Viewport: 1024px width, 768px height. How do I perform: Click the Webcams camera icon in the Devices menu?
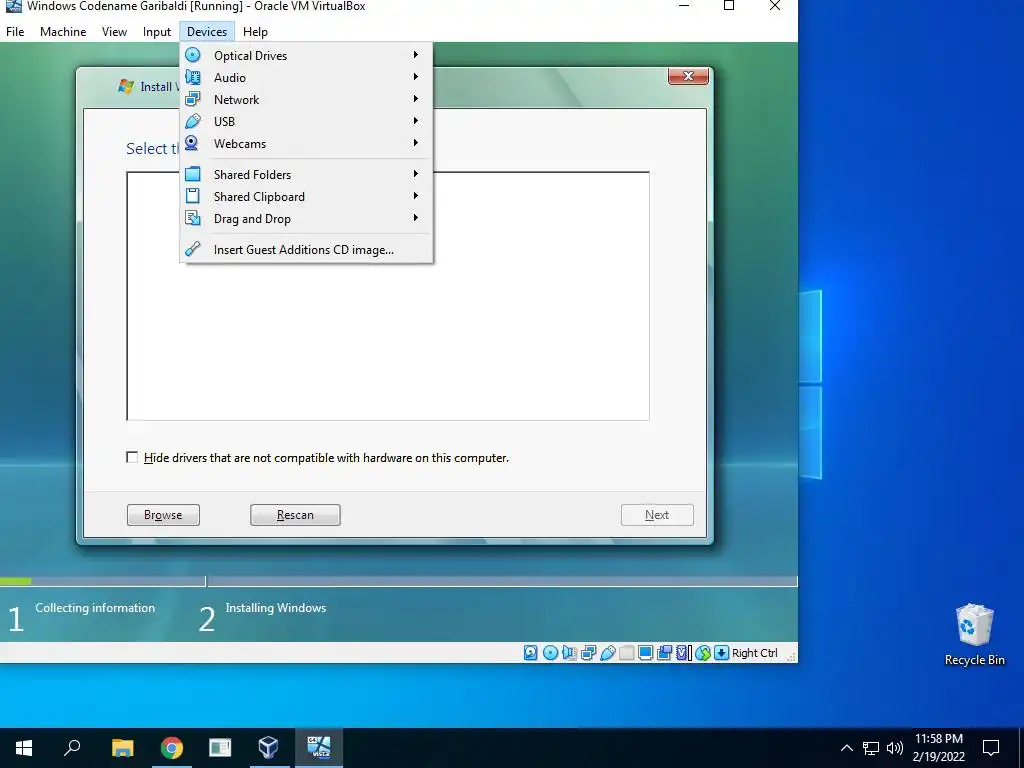coord(192,143)
